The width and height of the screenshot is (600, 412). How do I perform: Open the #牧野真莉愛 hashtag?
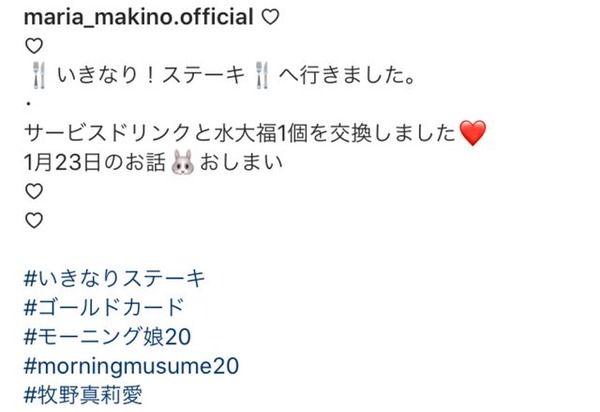(83, 395)
